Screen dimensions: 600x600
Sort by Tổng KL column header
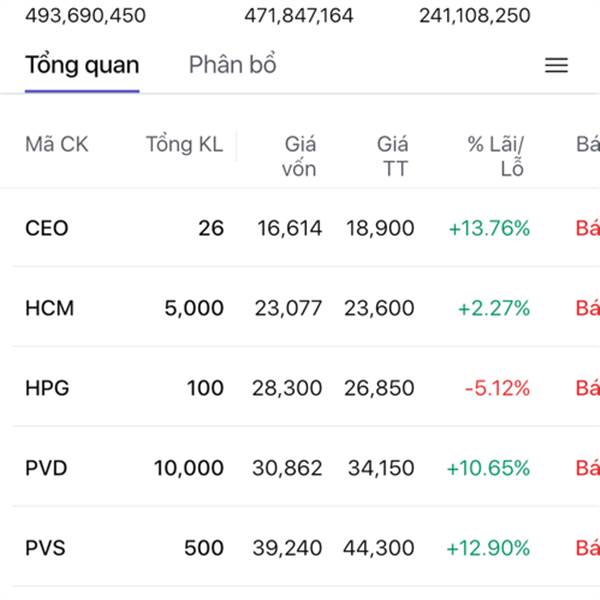coord(184,144)
